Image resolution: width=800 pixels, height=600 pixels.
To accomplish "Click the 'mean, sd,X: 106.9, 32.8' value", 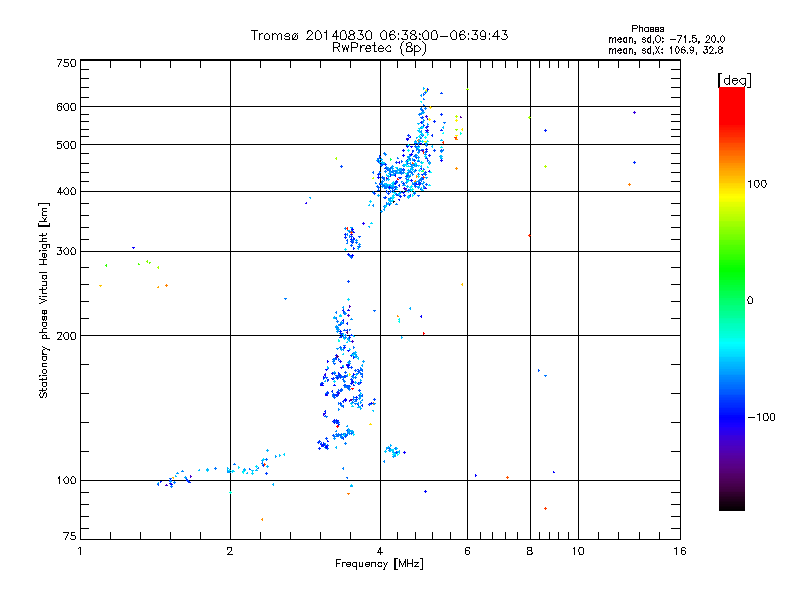I will pyautogui.click(x=665, y=50).
